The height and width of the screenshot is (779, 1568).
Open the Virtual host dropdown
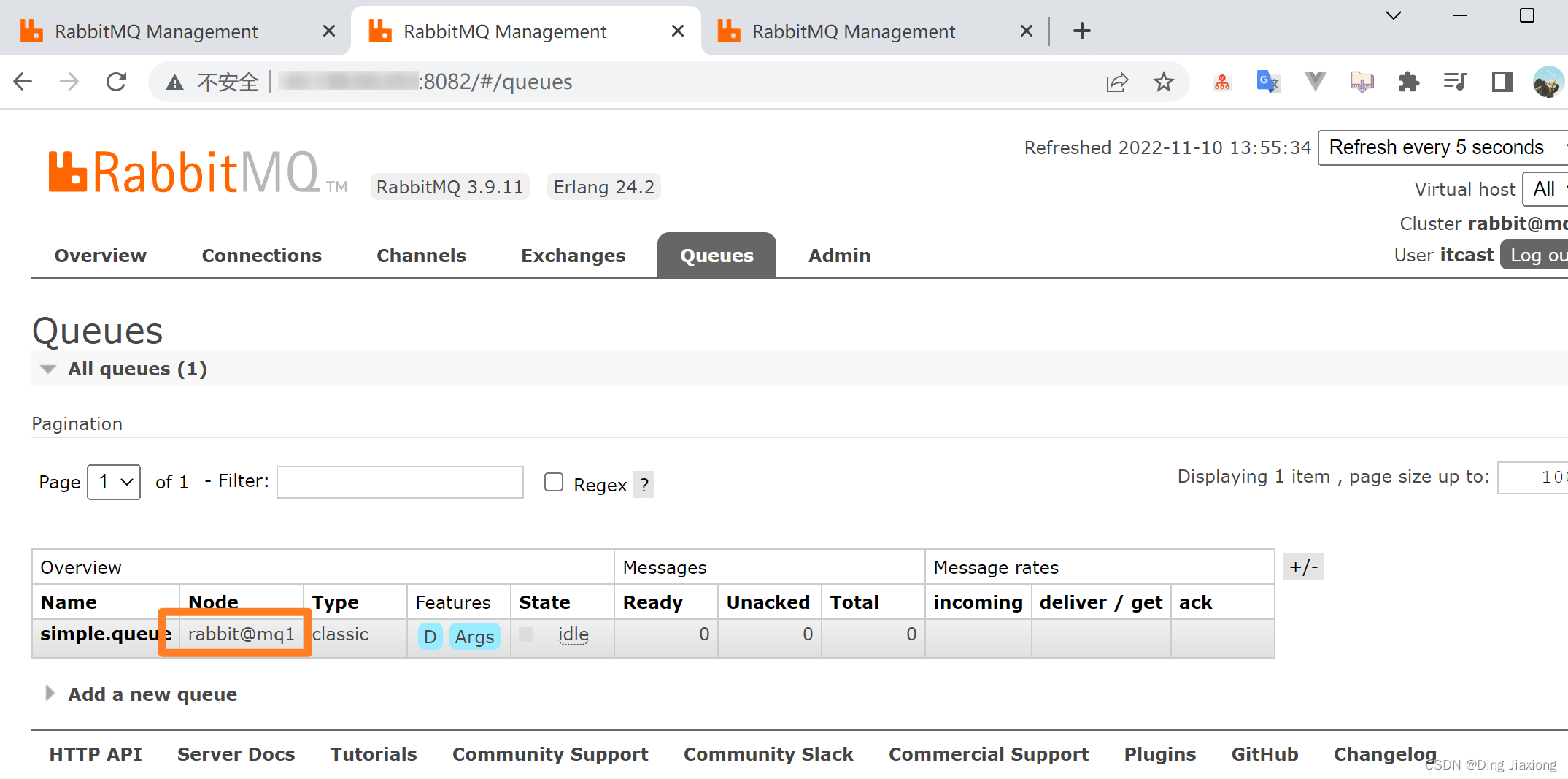[x=1545, y=189]
